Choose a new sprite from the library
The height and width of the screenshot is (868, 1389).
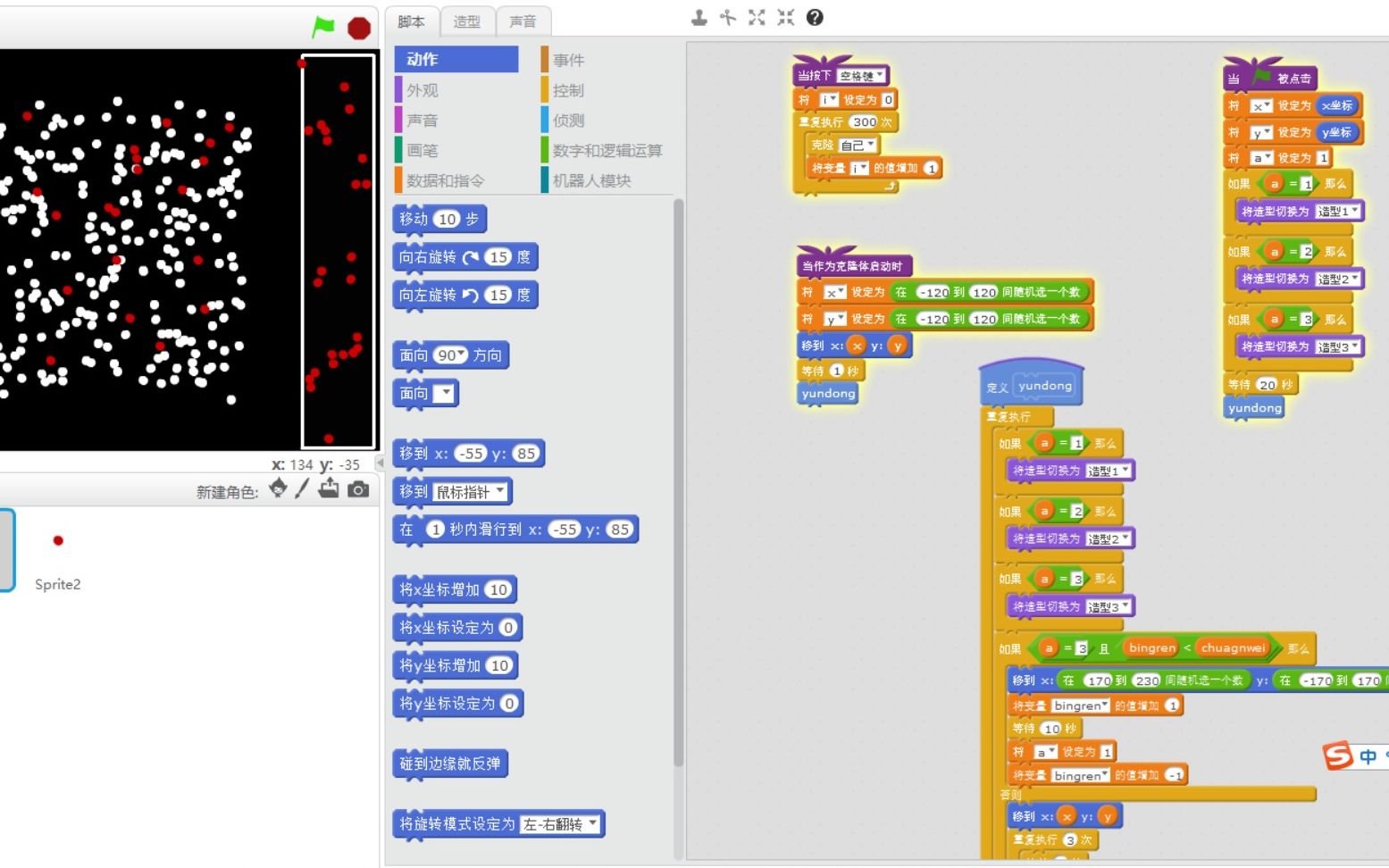[x=280, y=489]
